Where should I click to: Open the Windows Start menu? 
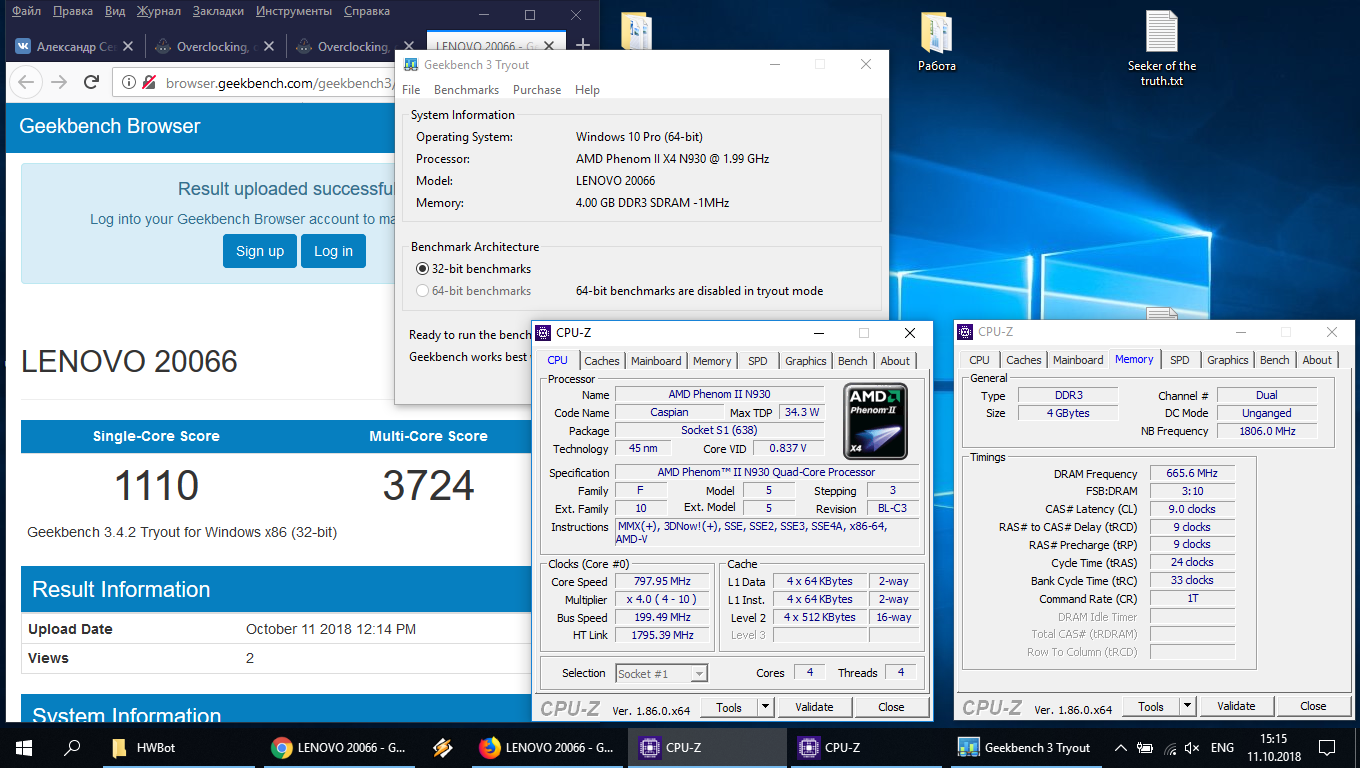pos(23,747)
